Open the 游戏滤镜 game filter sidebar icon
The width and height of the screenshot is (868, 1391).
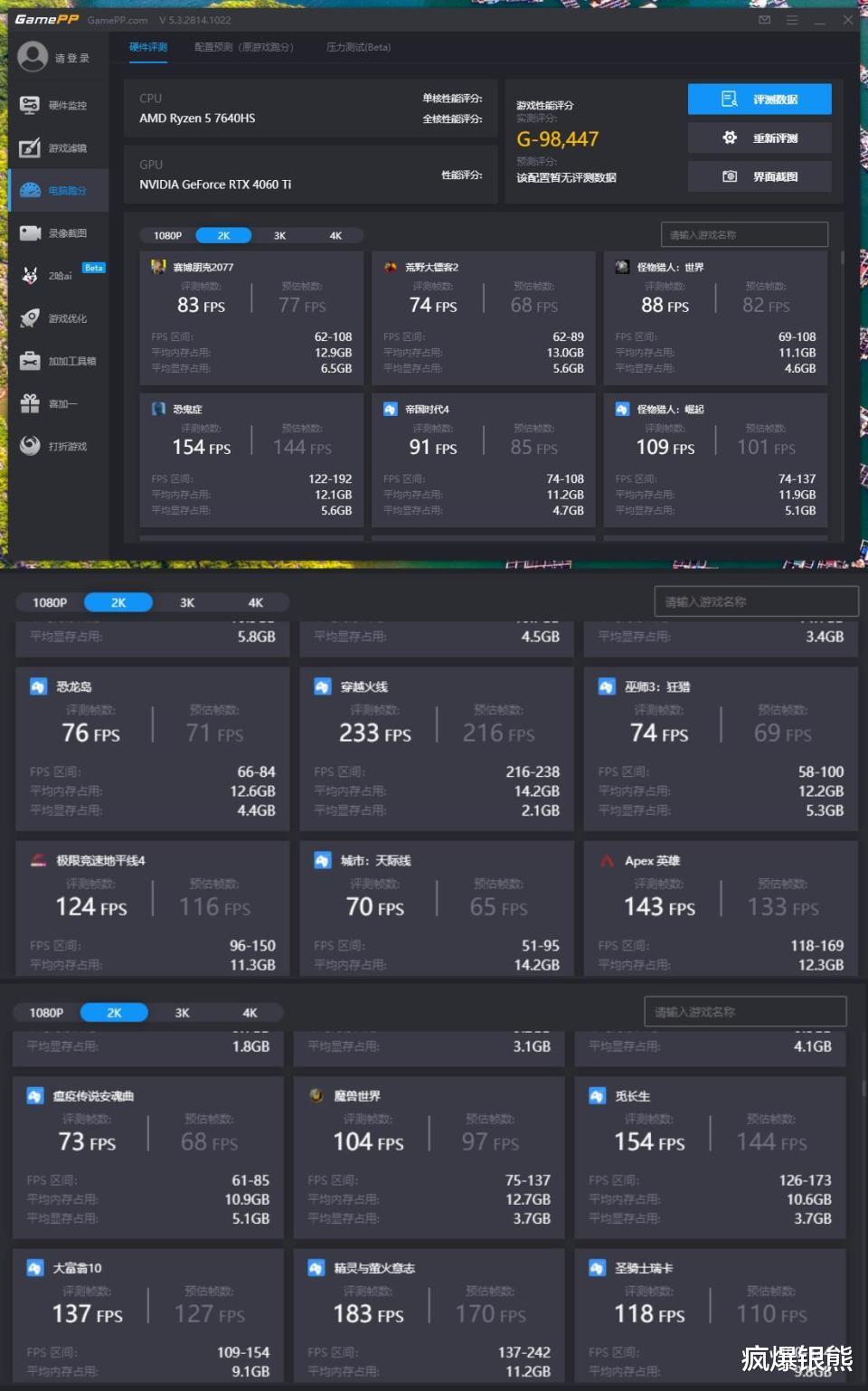point(30,147)
